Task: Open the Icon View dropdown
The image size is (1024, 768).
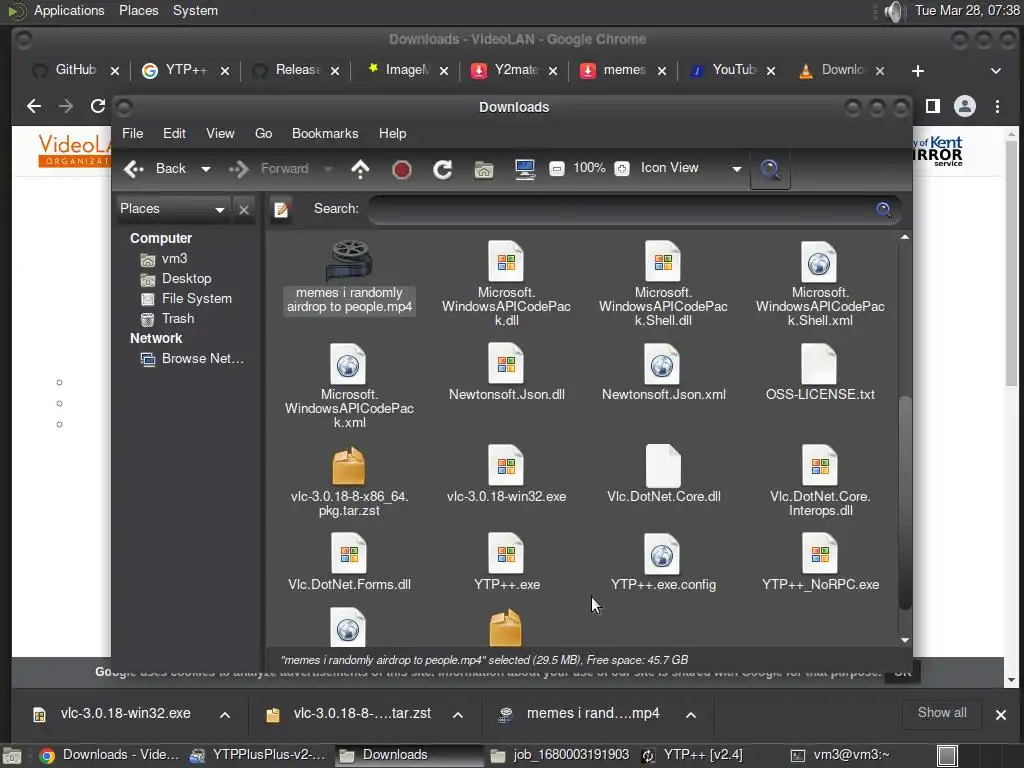Action: pyautogui.click(x=691, y=168)
